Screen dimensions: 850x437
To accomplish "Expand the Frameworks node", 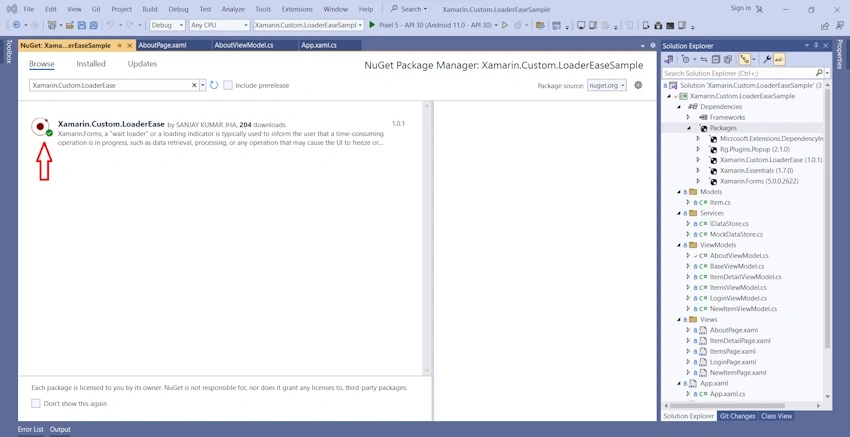I will click(x=688, y=117).
